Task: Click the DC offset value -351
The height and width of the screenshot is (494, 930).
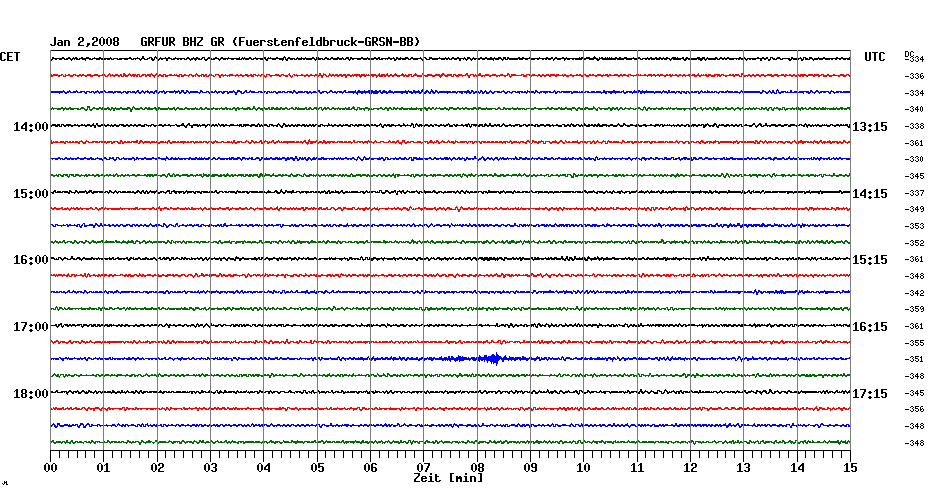Action: coord(914,359)
